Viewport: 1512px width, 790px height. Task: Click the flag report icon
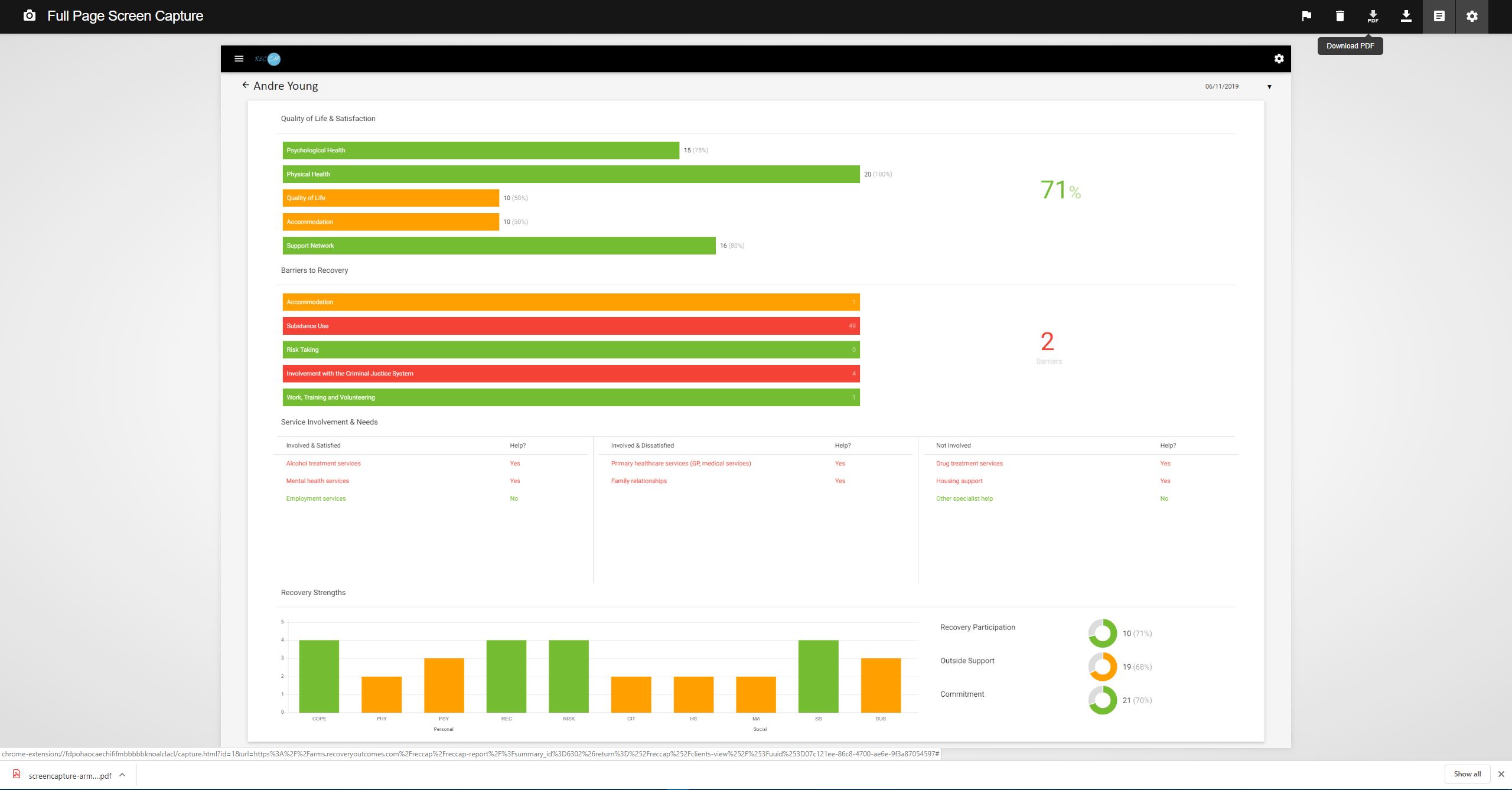point(1306,17)
